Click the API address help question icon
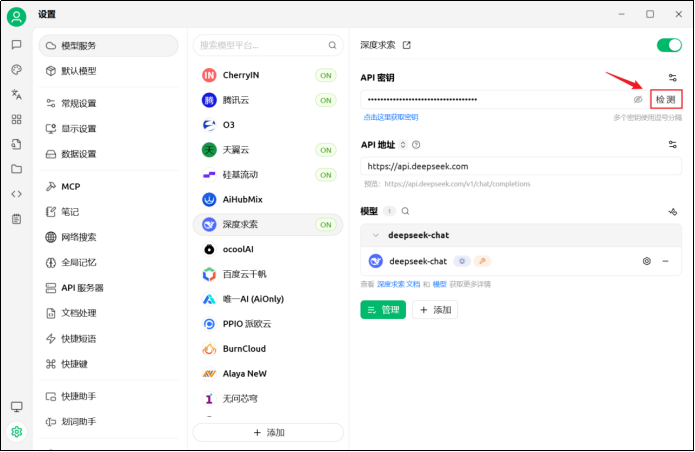This screenshot has width=695, height=452. pyautogui.click(x=416, y=144)
